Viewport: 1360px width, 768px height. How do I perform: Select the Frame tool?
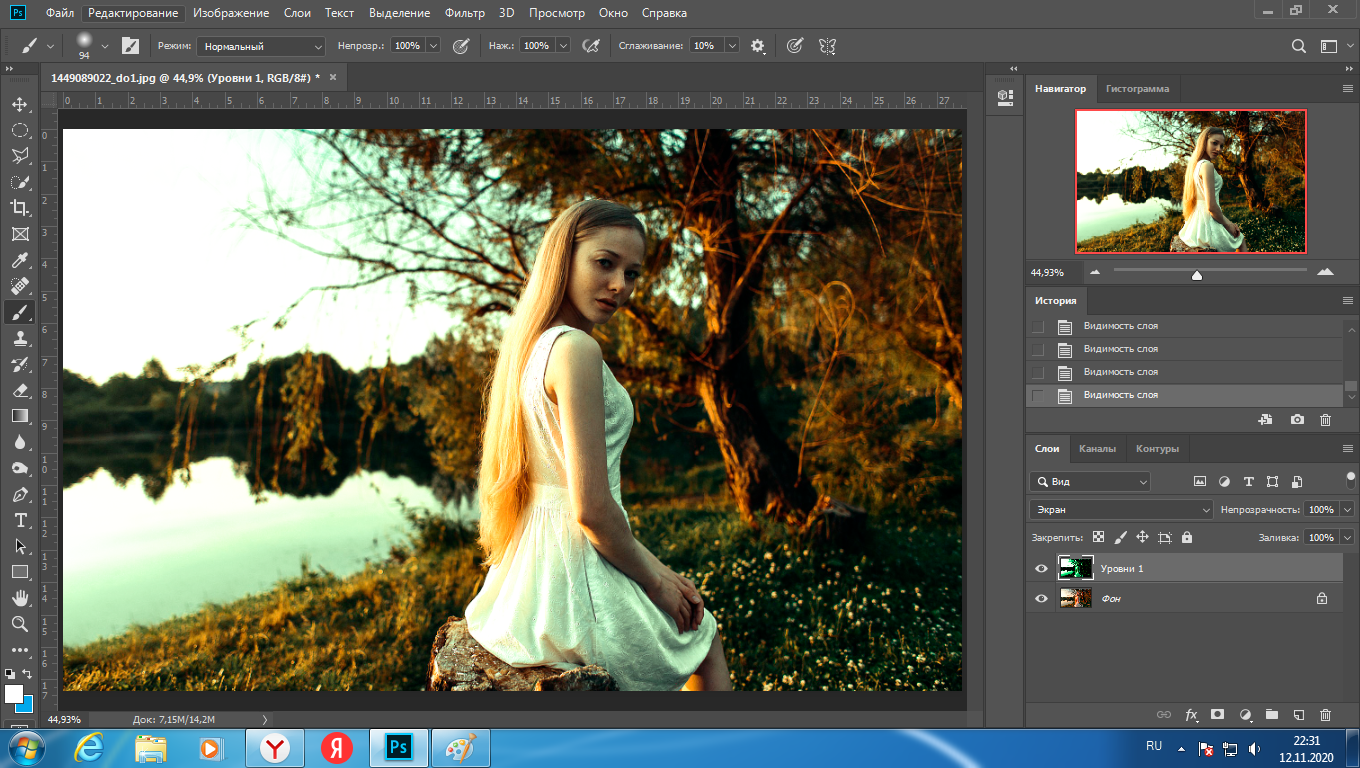point(20,234)
